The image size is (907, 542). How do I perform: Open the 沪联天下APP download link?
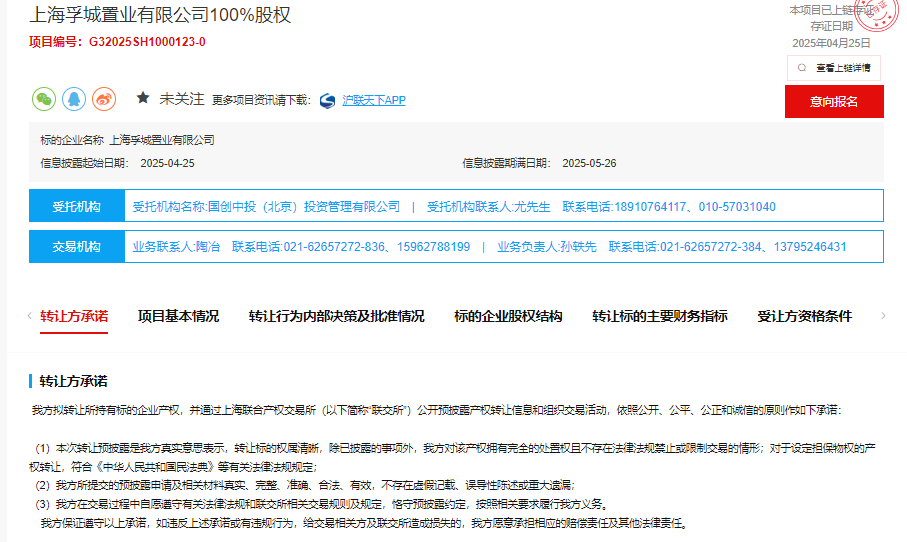click(x=374, y=100)
